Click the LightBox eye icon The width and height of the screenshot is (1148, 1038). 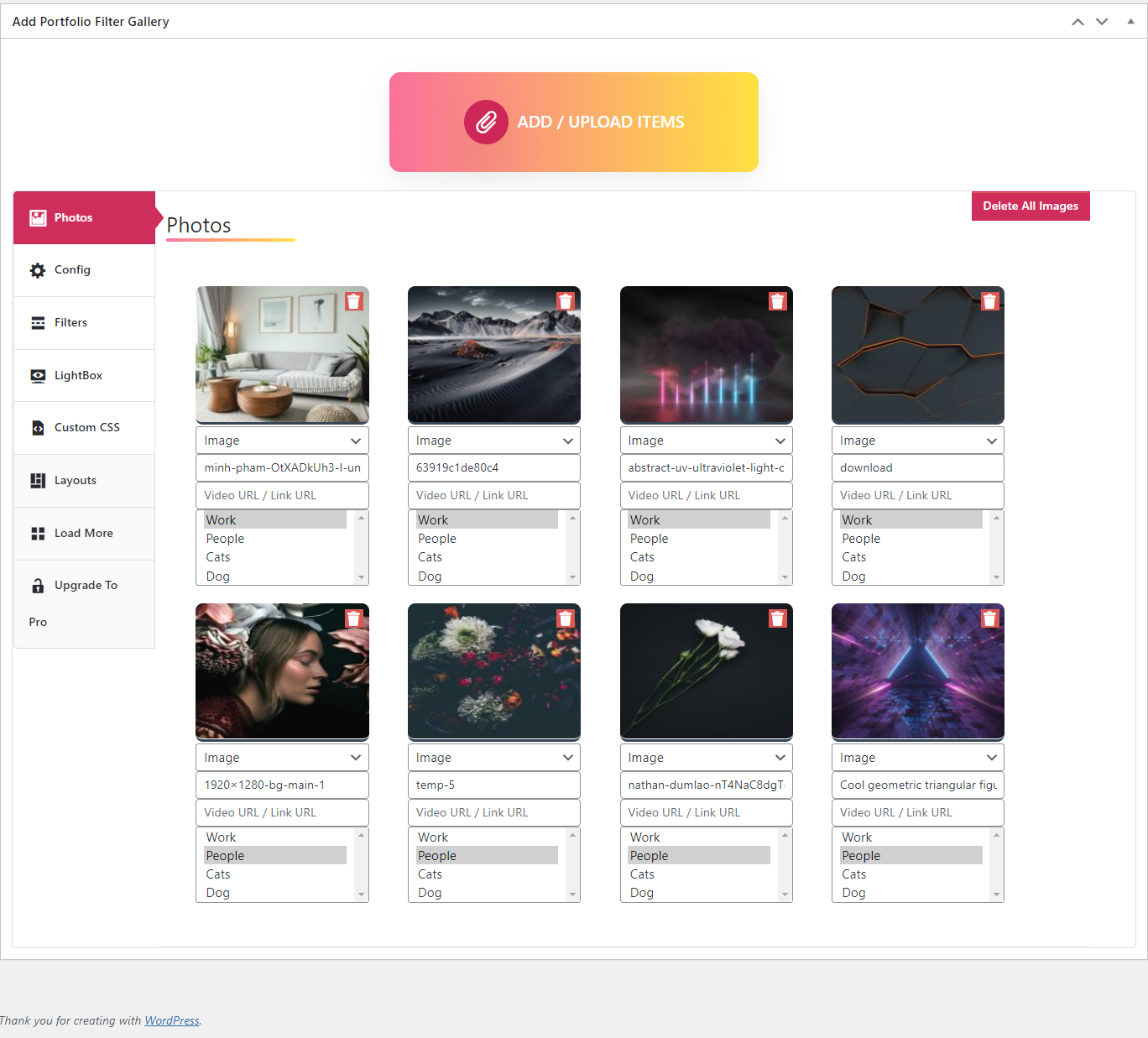38,376
